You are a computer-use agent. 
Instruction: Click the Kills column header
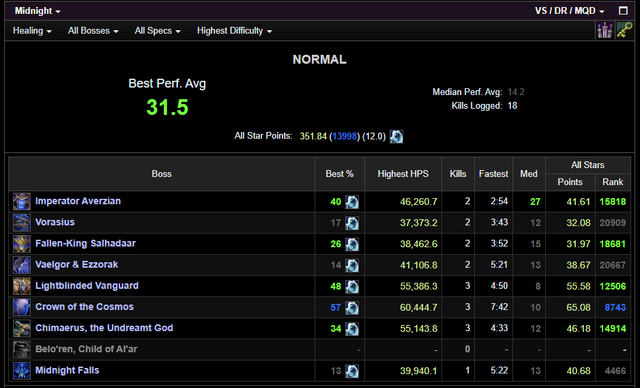[458, 174]
